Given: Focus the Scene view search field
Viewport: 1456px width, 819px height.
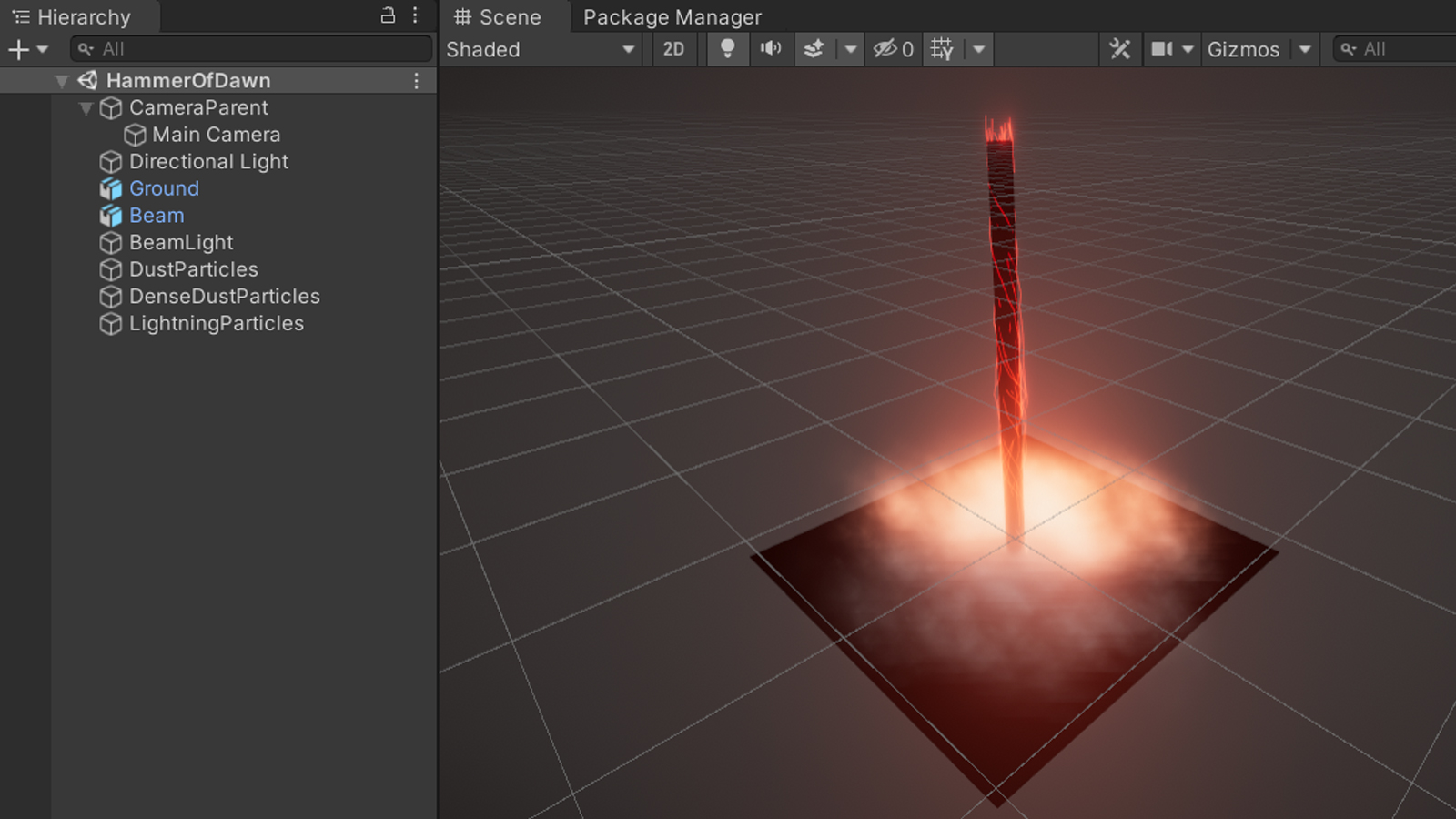Looking at the screenshot, I should tap(1396, 49).
